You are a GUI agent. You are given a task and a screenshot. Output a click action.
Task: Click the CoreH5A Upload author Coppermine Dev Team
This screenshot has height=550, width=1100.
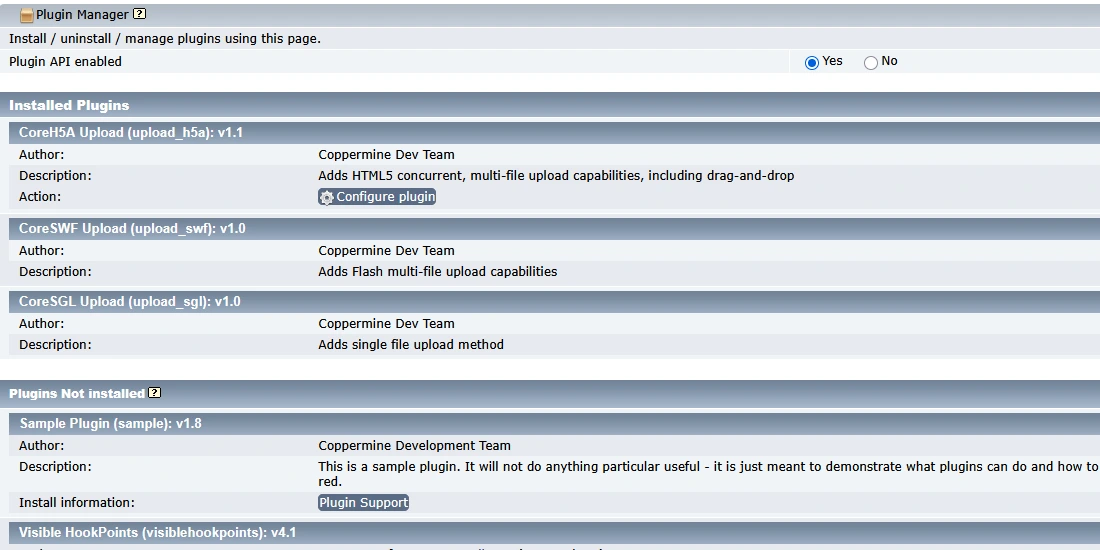(x=386, y=155)
